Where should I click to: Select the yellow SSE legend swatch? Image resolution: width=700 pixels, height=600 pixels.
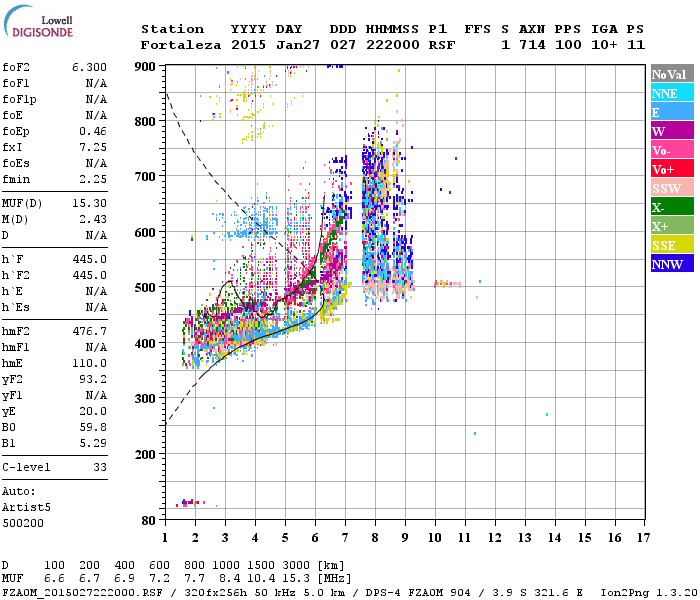(670, 245)
